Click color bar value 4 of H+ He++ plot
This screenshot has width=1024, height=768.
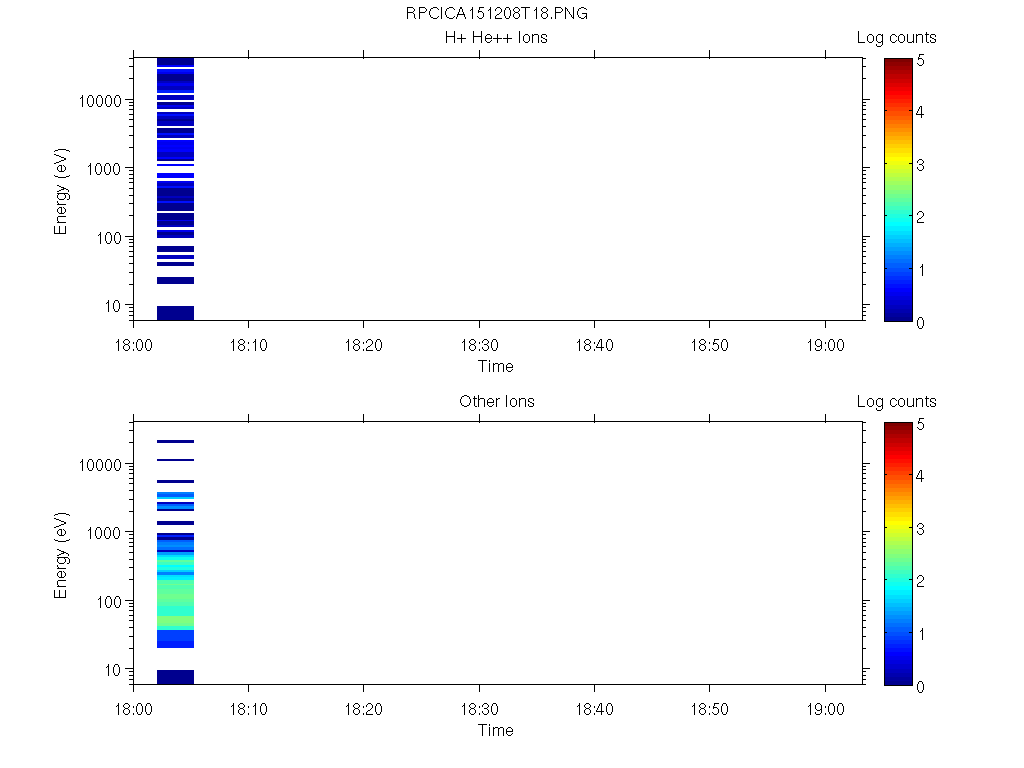(x=920, y=112)
